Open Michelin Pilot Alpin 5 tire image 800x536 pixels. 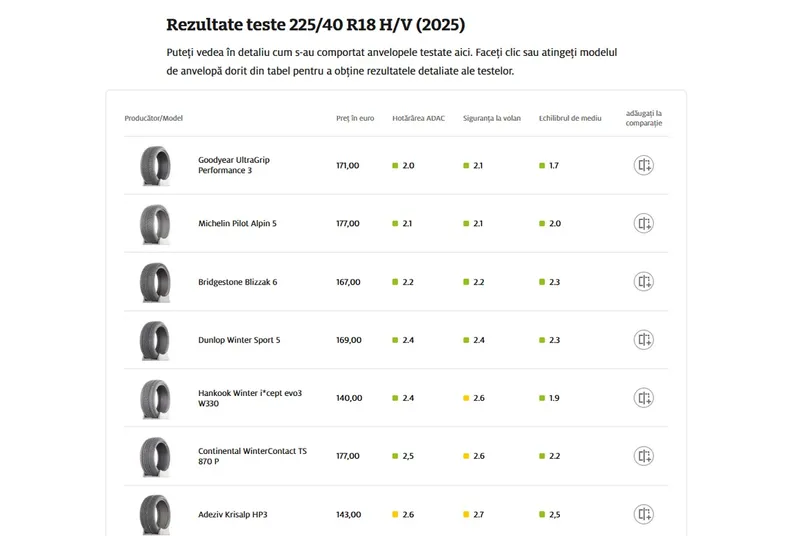tap(155, 224)
